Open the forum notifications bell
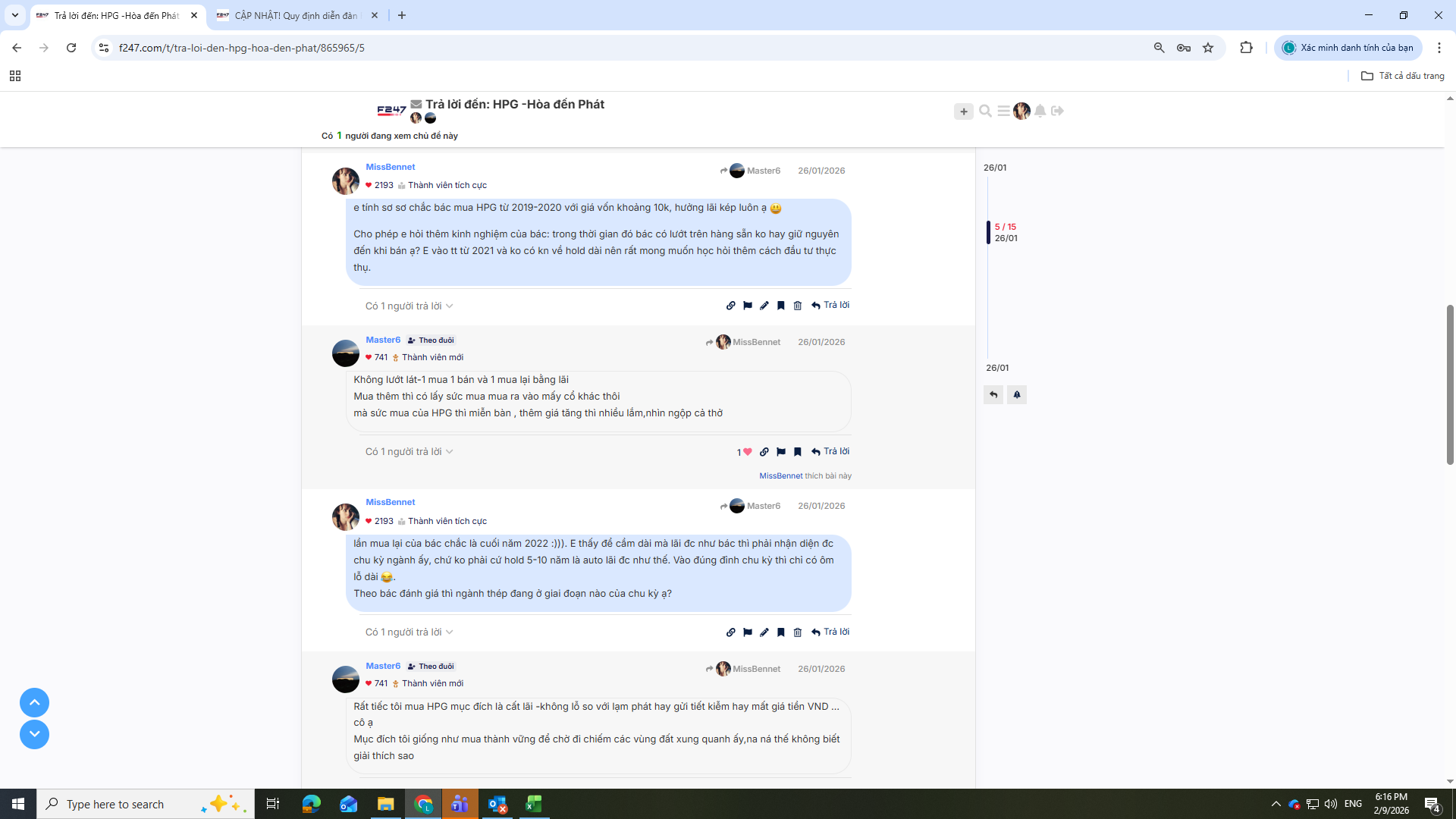Image resolution: width=1456 pixels, height=819 pixels. [1040, 111]
